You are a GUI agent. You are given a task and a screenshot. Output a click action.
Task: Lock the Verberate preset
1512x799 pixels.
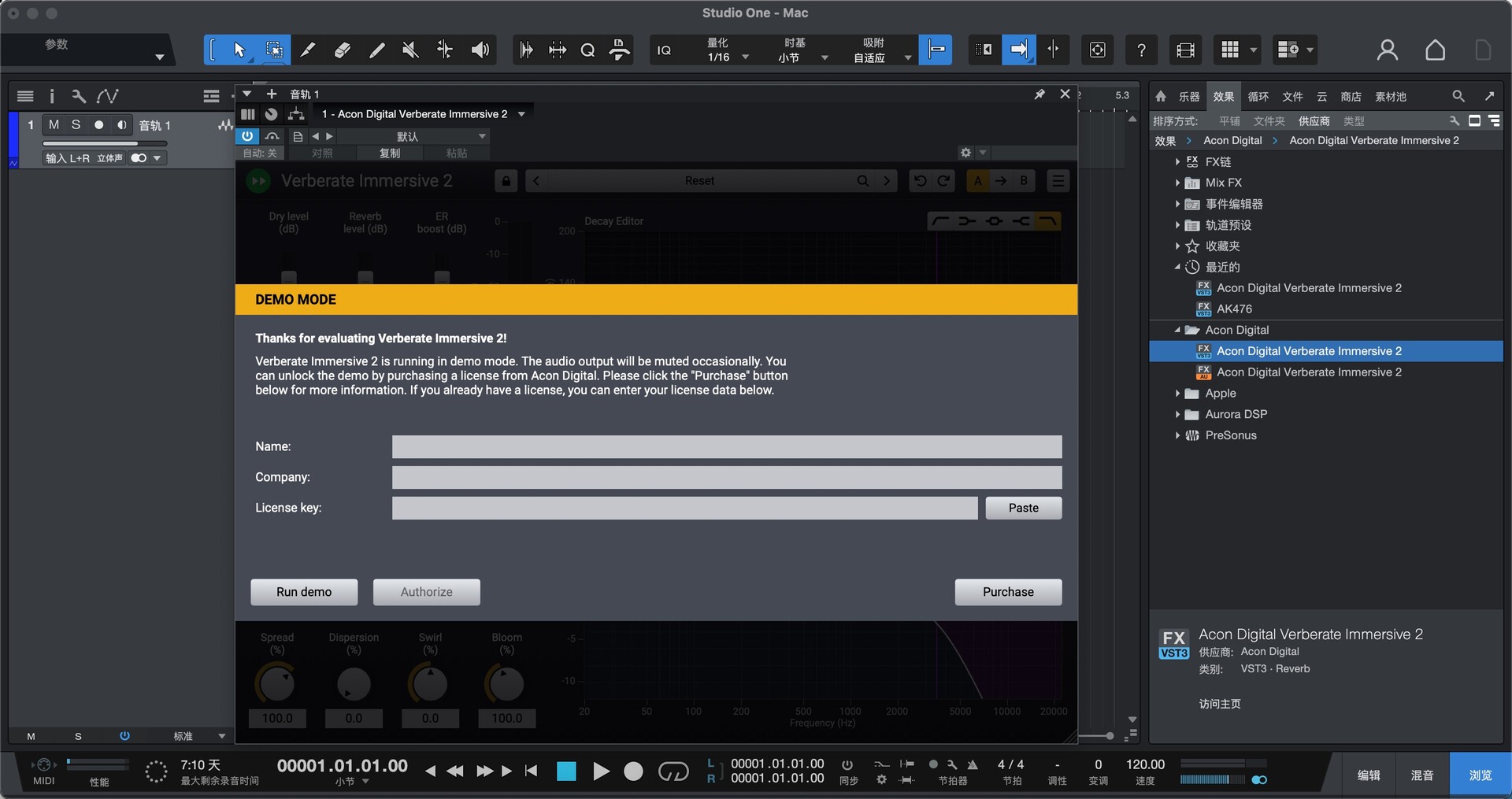[x=506, y=181]
